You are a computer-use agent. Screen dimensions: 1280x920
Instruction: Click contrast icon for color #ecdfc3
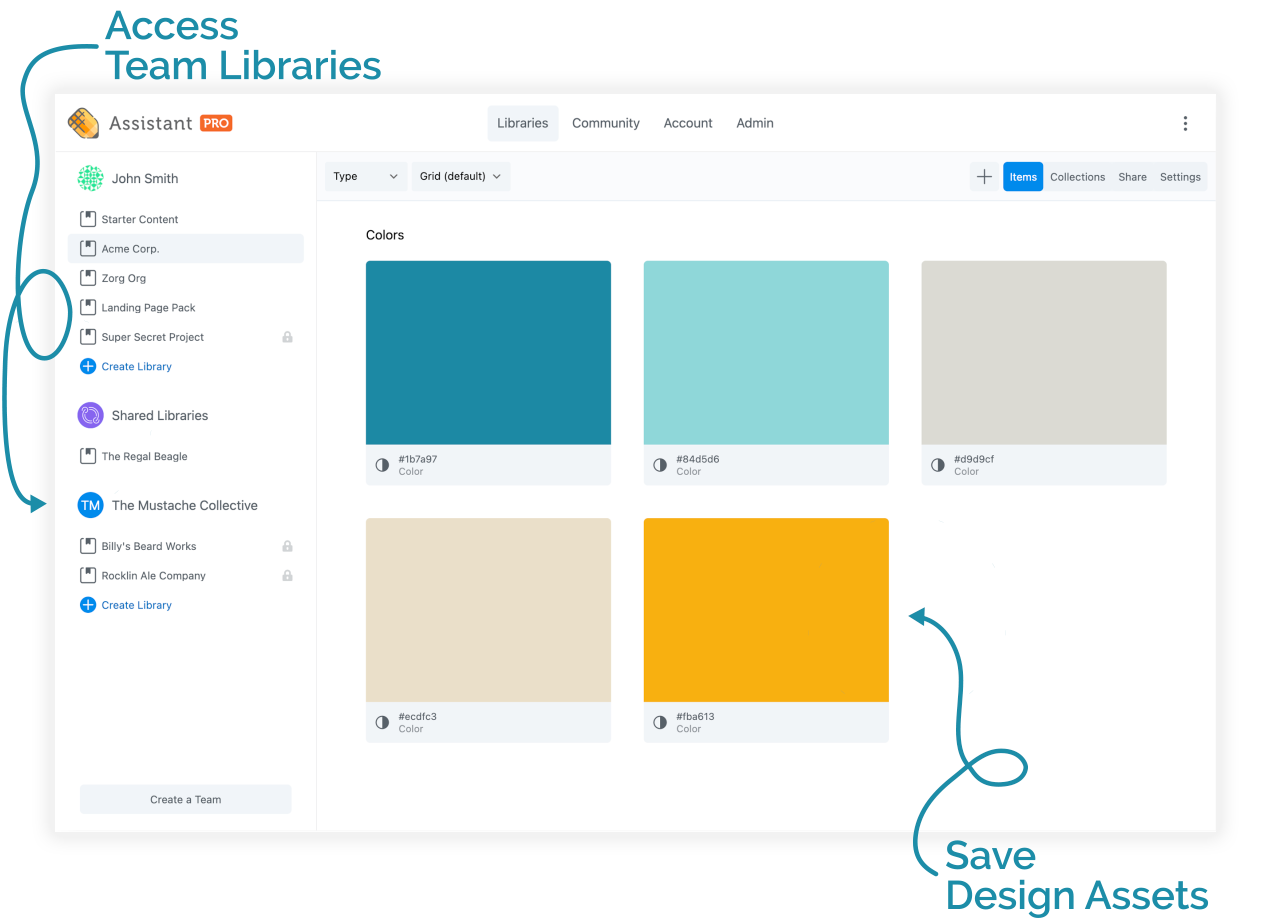coord(382,722)
